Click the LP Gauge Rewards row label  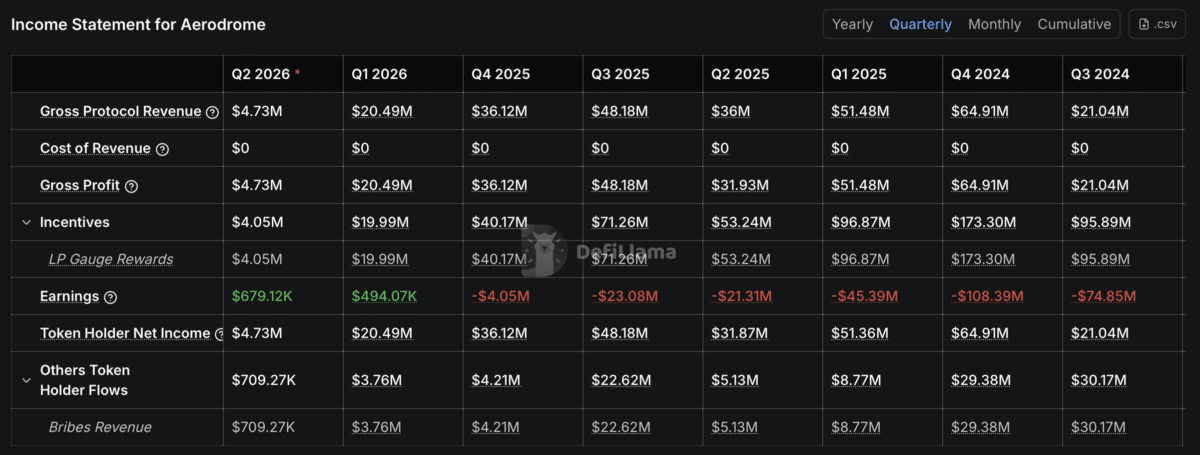[x=110, y=259]
